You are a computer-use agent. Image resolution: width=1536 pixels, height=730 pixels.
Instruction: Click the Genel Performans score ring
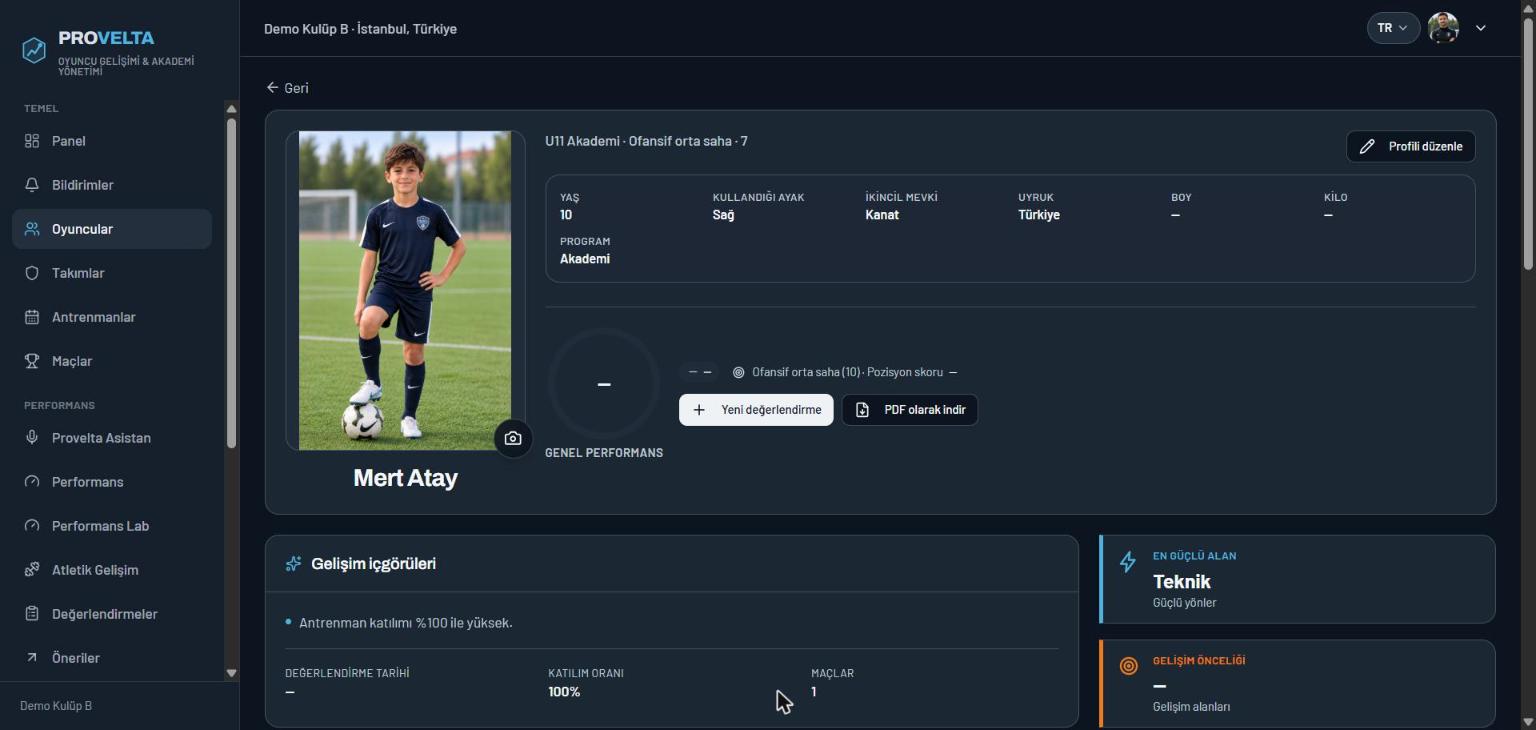click(604, 384)
